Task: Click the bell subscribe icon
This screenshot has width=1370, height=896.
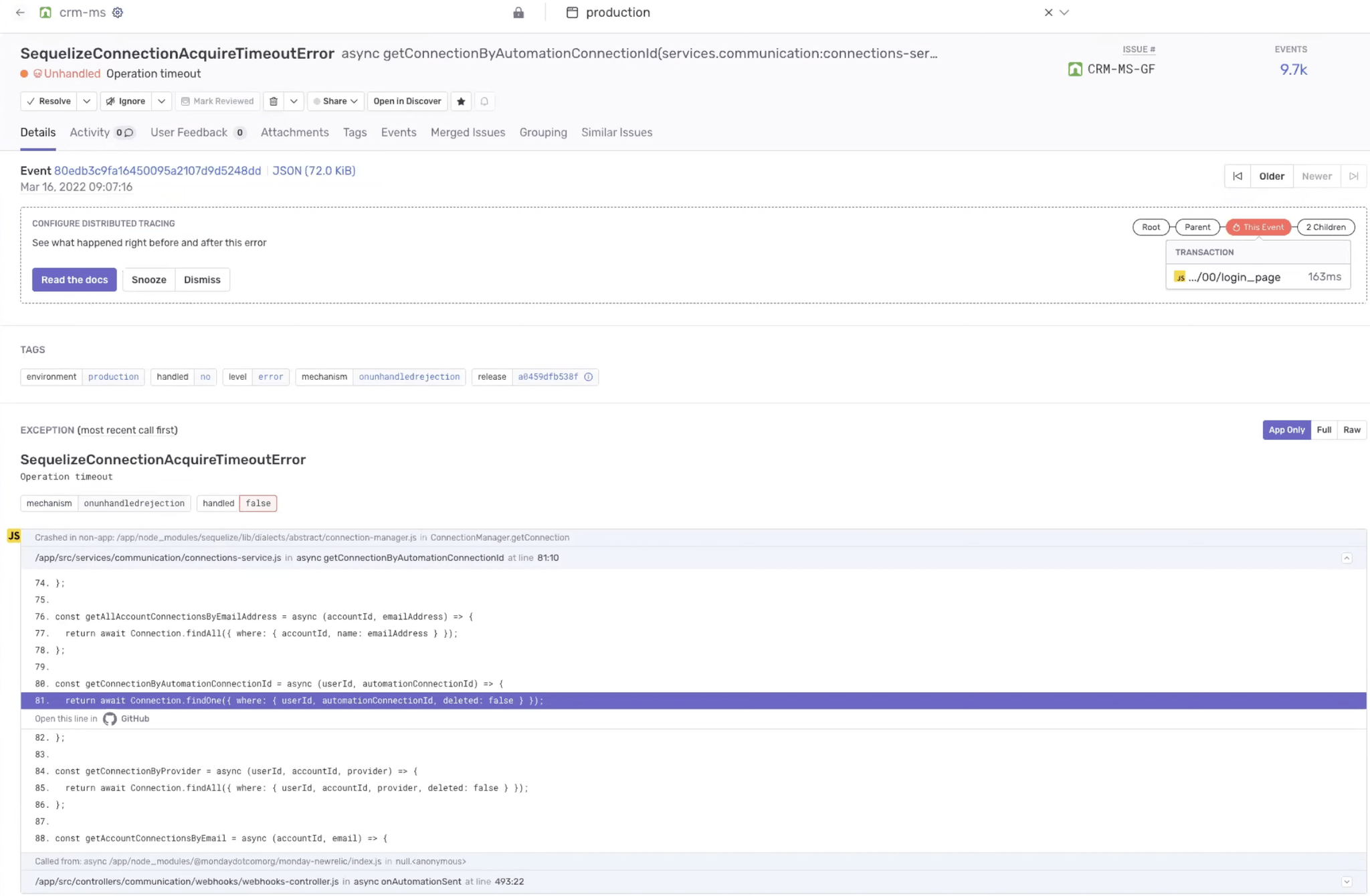Action: pos(484,102)
